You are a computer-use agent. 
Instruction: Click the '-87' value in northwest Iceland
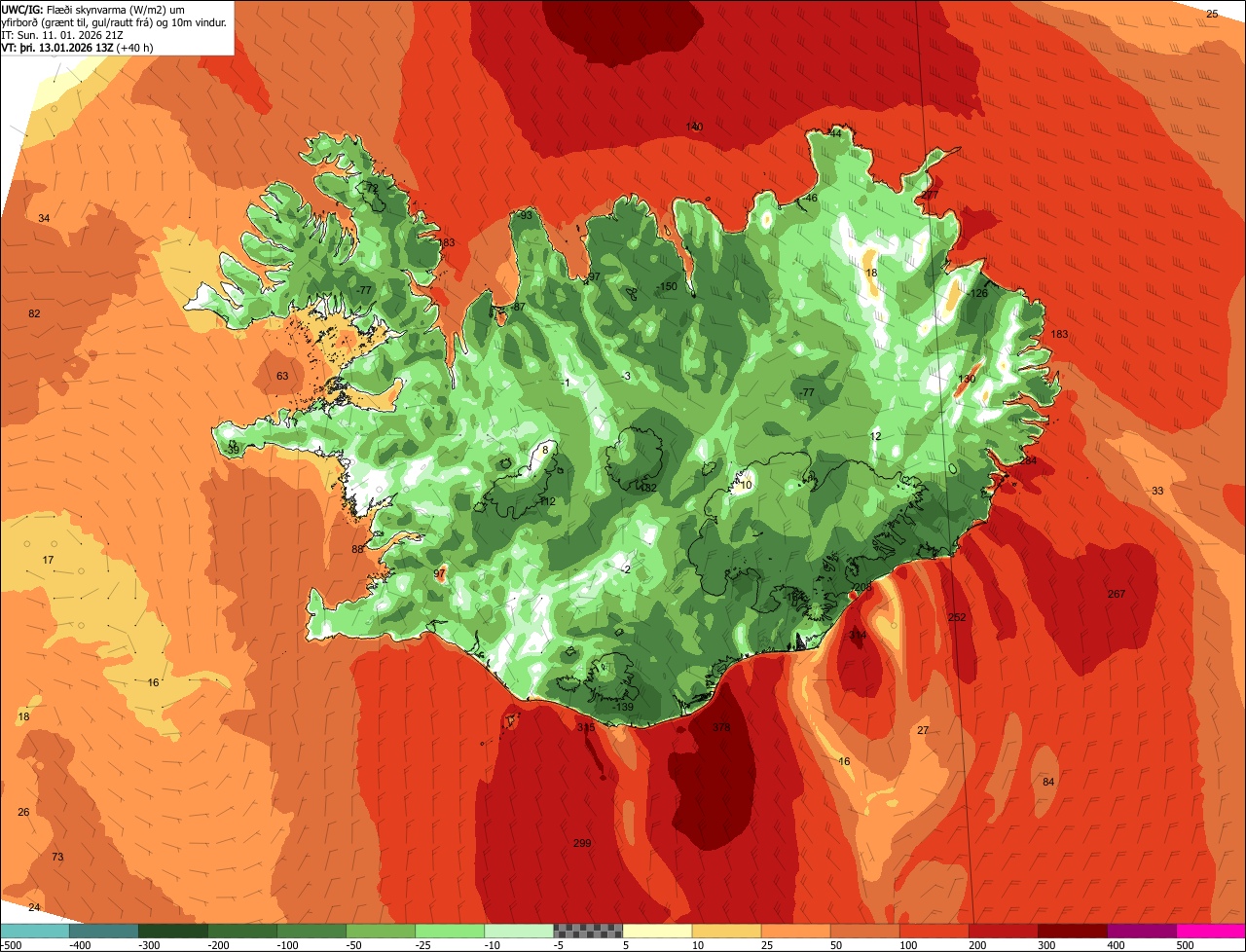pos(518,308)
